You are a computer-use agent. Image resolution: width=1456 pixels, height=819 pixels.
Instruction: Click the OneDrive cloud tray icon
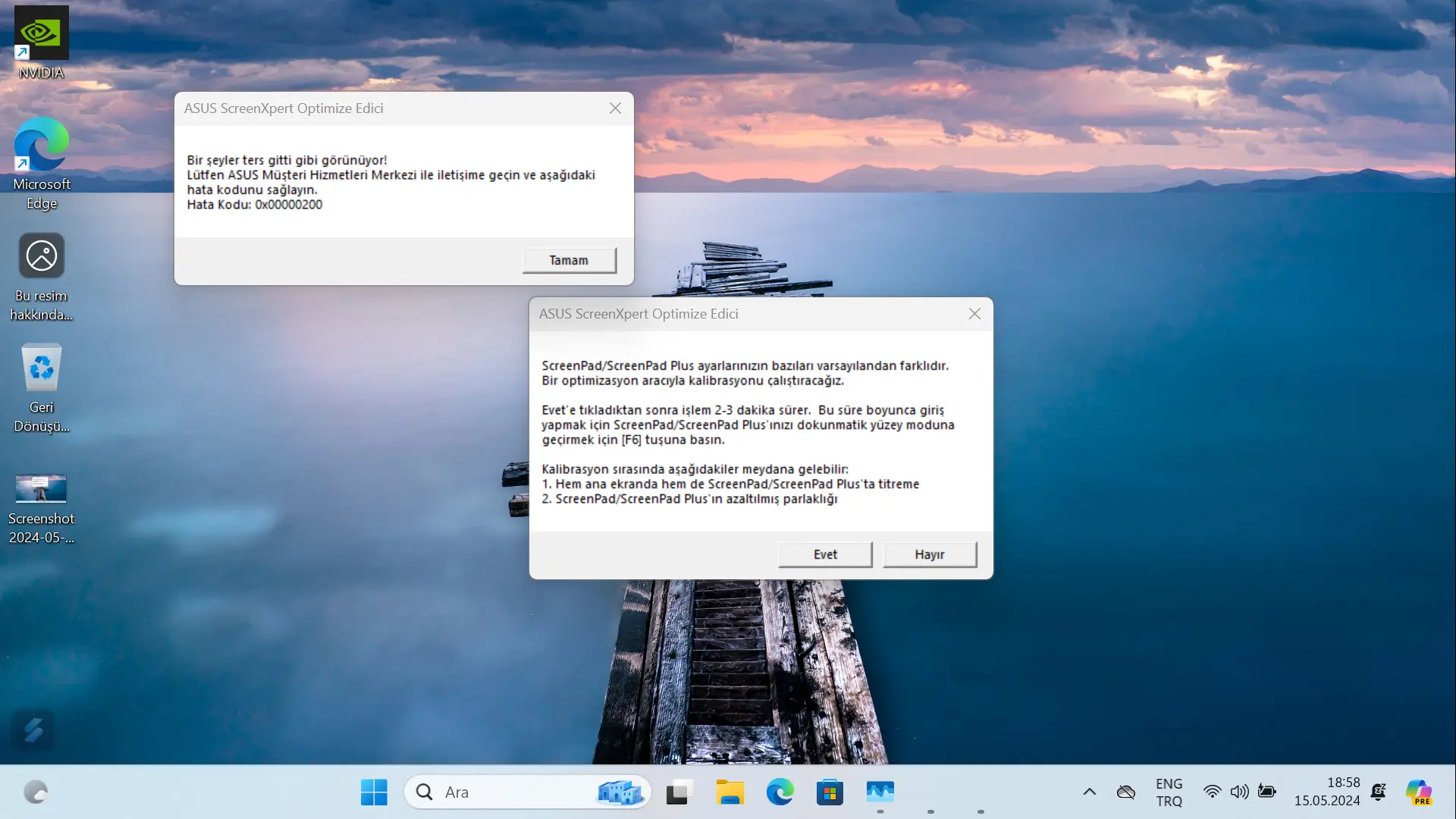(x=1126, y=792)
